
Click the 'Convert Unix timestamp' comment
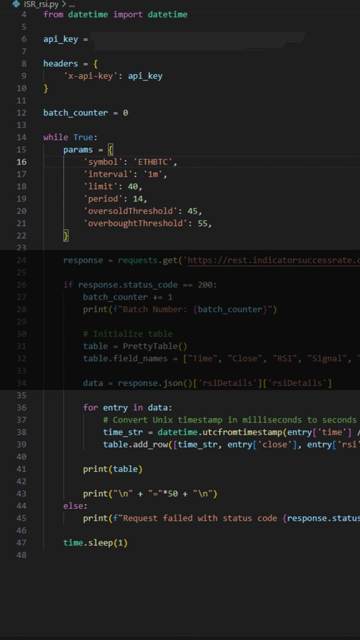click(230, 420)
